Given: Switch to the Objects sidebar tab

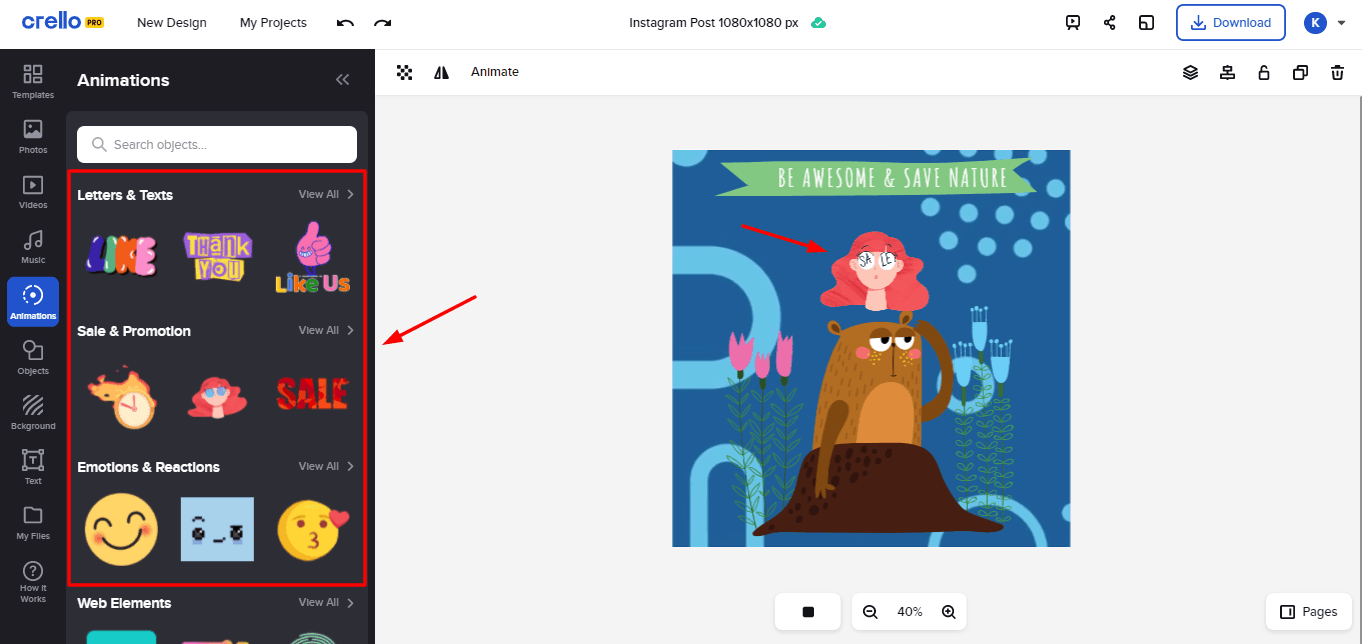Looking at the screenshot, I should [x=33, y=358].
